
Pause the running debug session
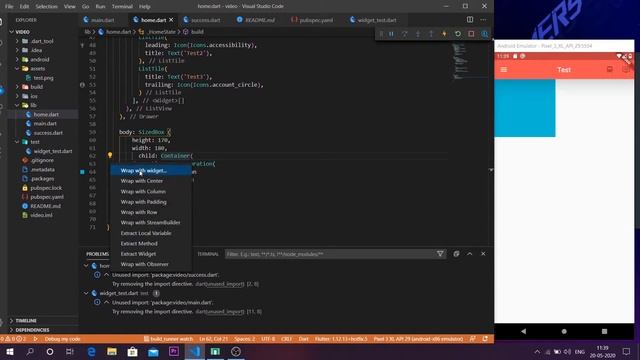click(x=391, y=34)
